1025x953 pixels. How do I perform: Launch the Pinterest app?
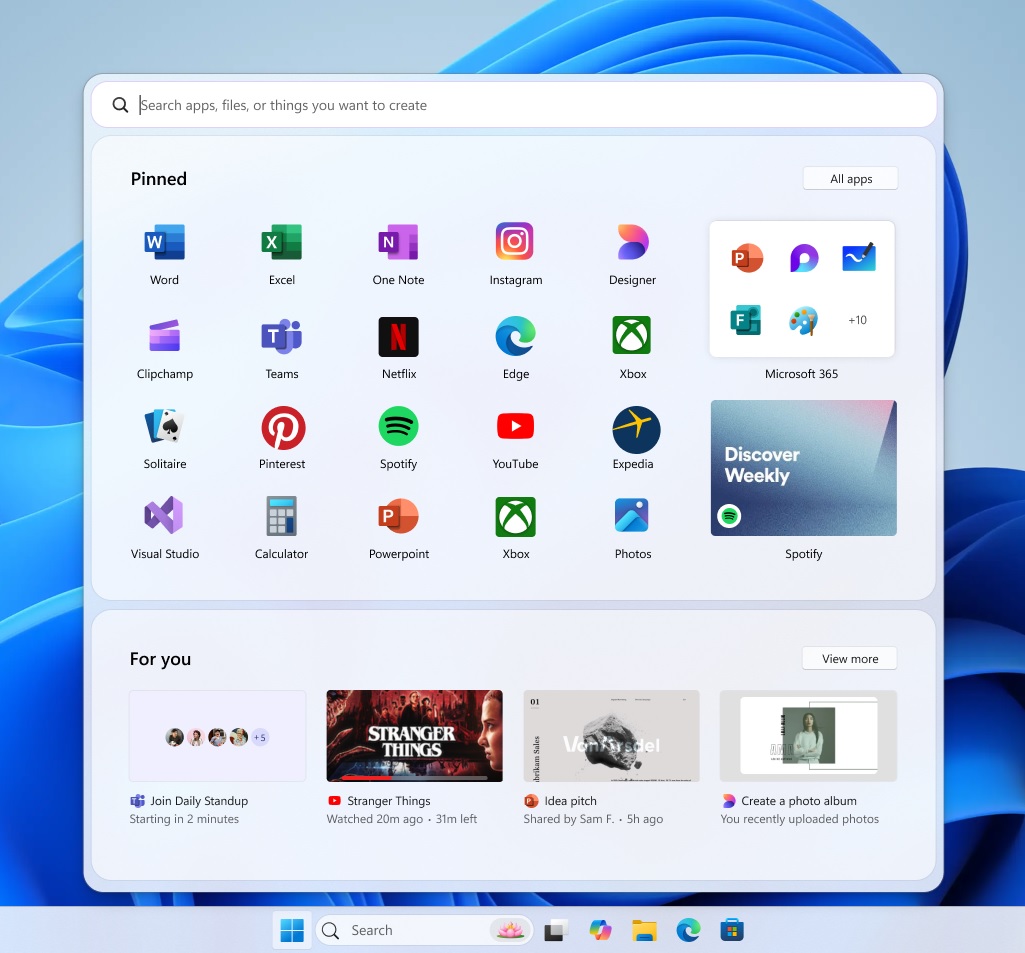[282, 428]
